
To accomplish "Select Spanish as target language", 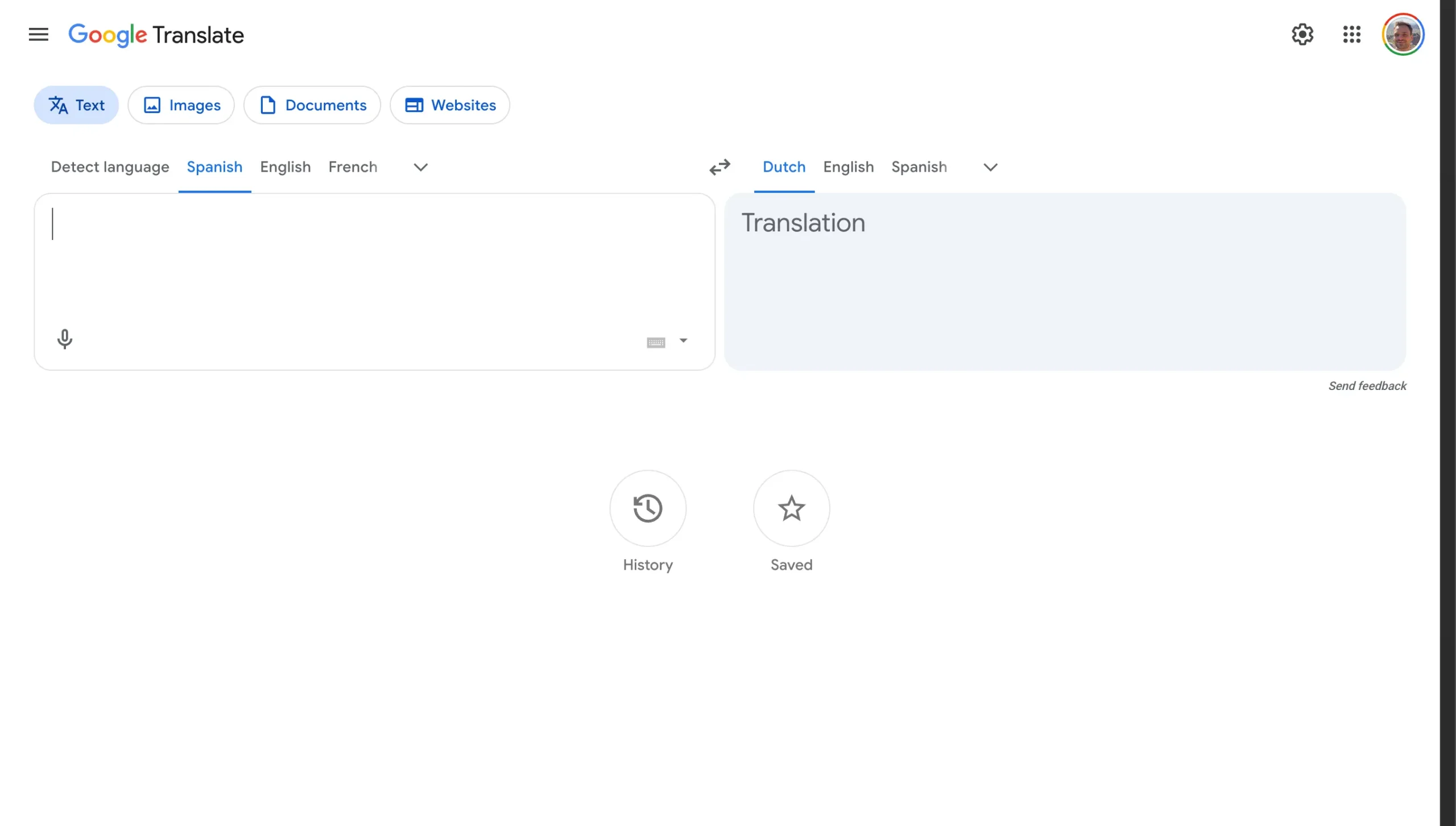I will (919, 167).
